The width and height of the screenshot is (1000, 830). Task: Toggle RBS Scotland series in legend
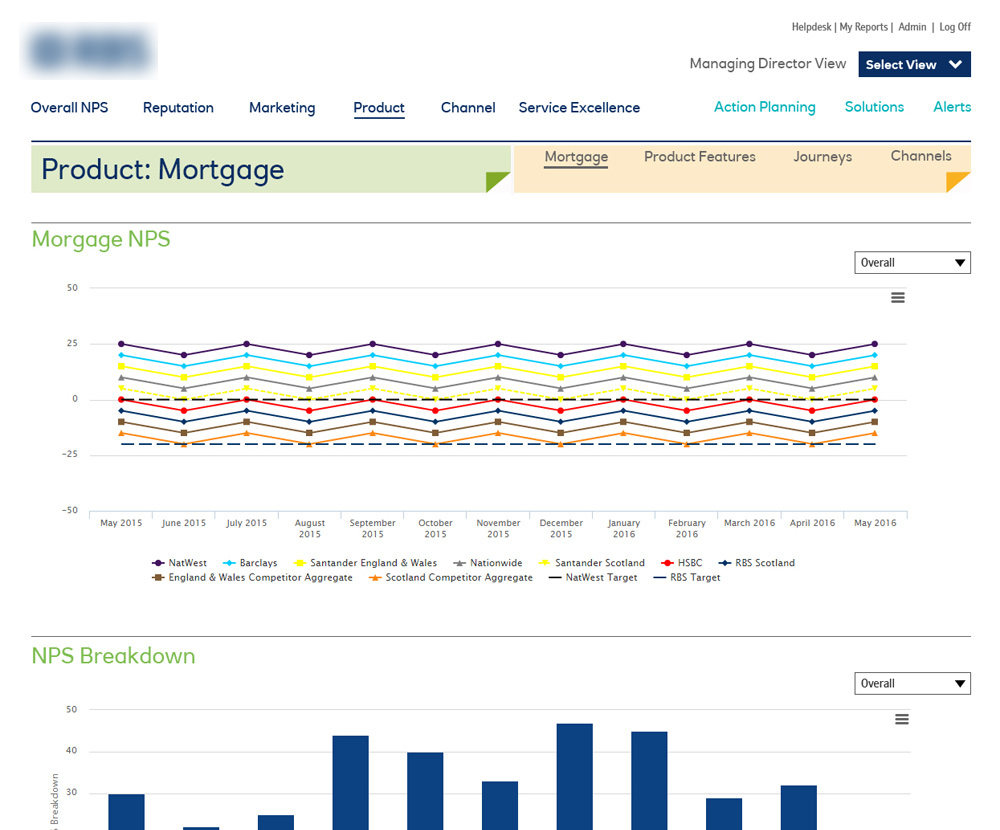[x=756, y=563]
